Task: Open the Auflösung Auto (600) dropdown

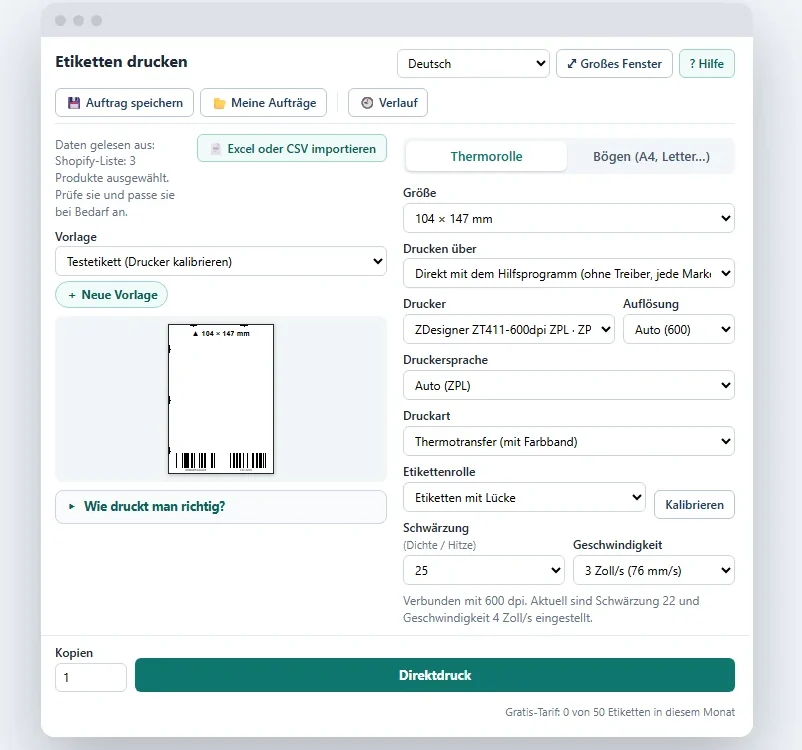Action: pos(678,329)
